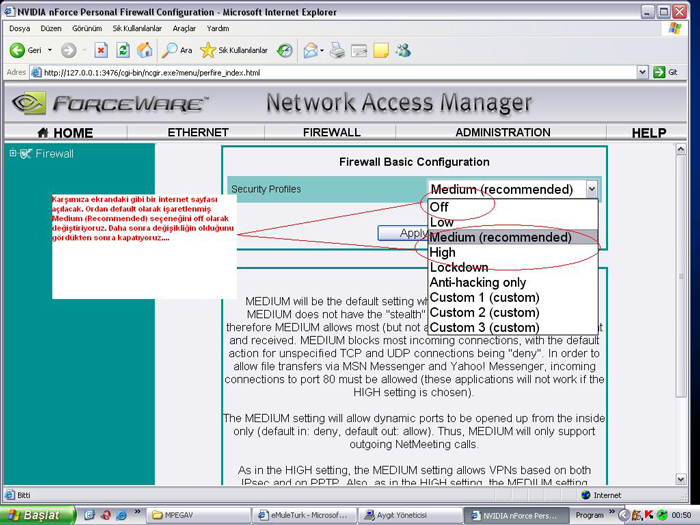This screenshot has width=700, height=525.
Task: Open the Dosya menu
Action: (20, 29)
